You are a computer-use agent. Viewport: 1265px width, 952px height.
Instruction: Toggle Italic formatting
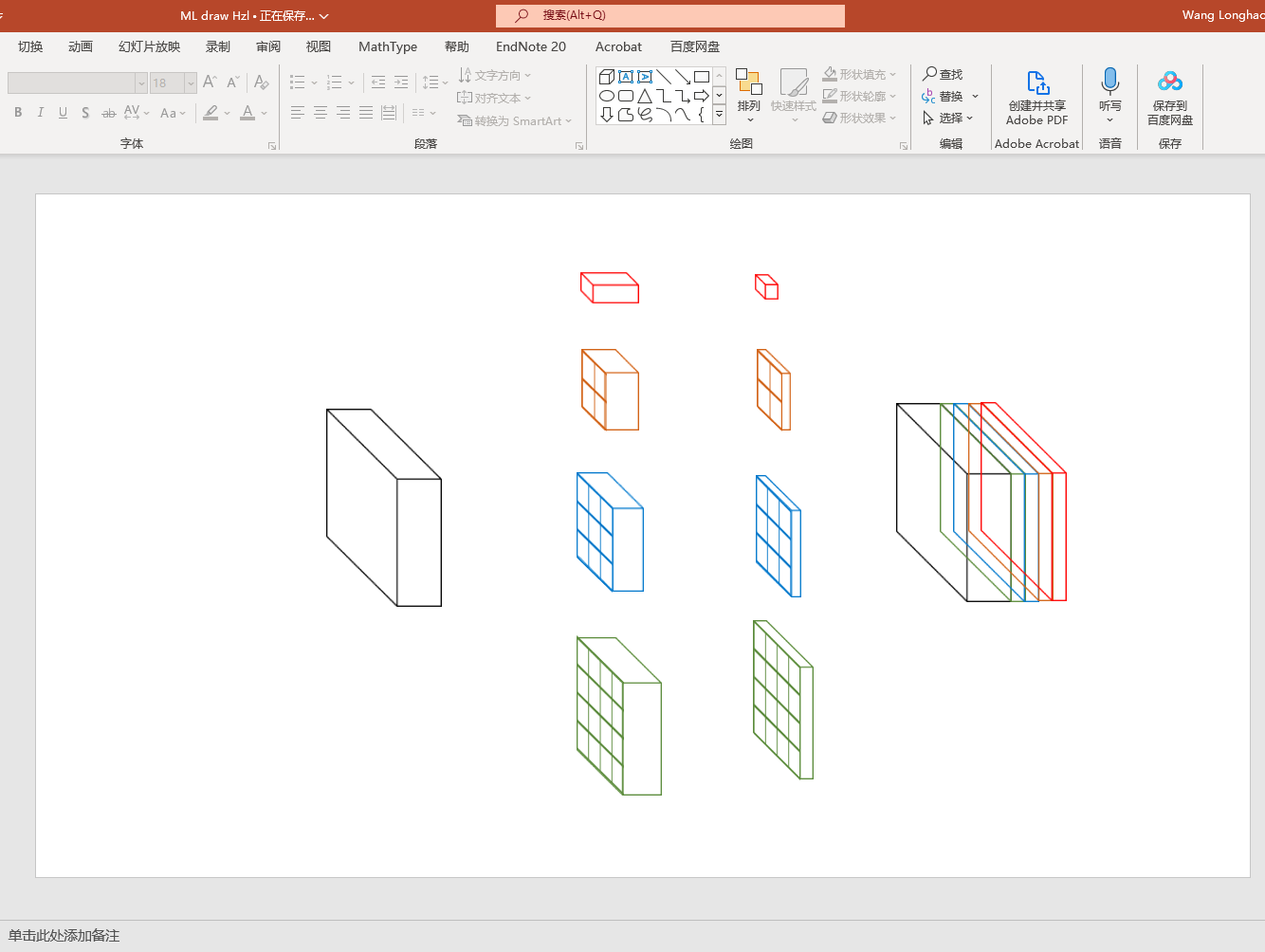coord(41,113)
